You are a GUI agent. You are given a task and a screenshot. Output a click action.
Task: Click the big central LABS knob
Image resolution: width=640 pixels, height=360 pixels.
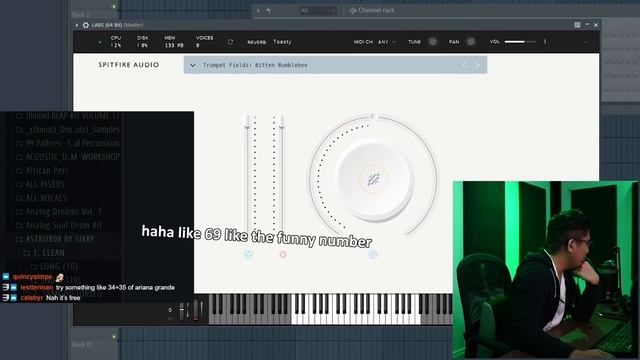[x=373, y=179]
